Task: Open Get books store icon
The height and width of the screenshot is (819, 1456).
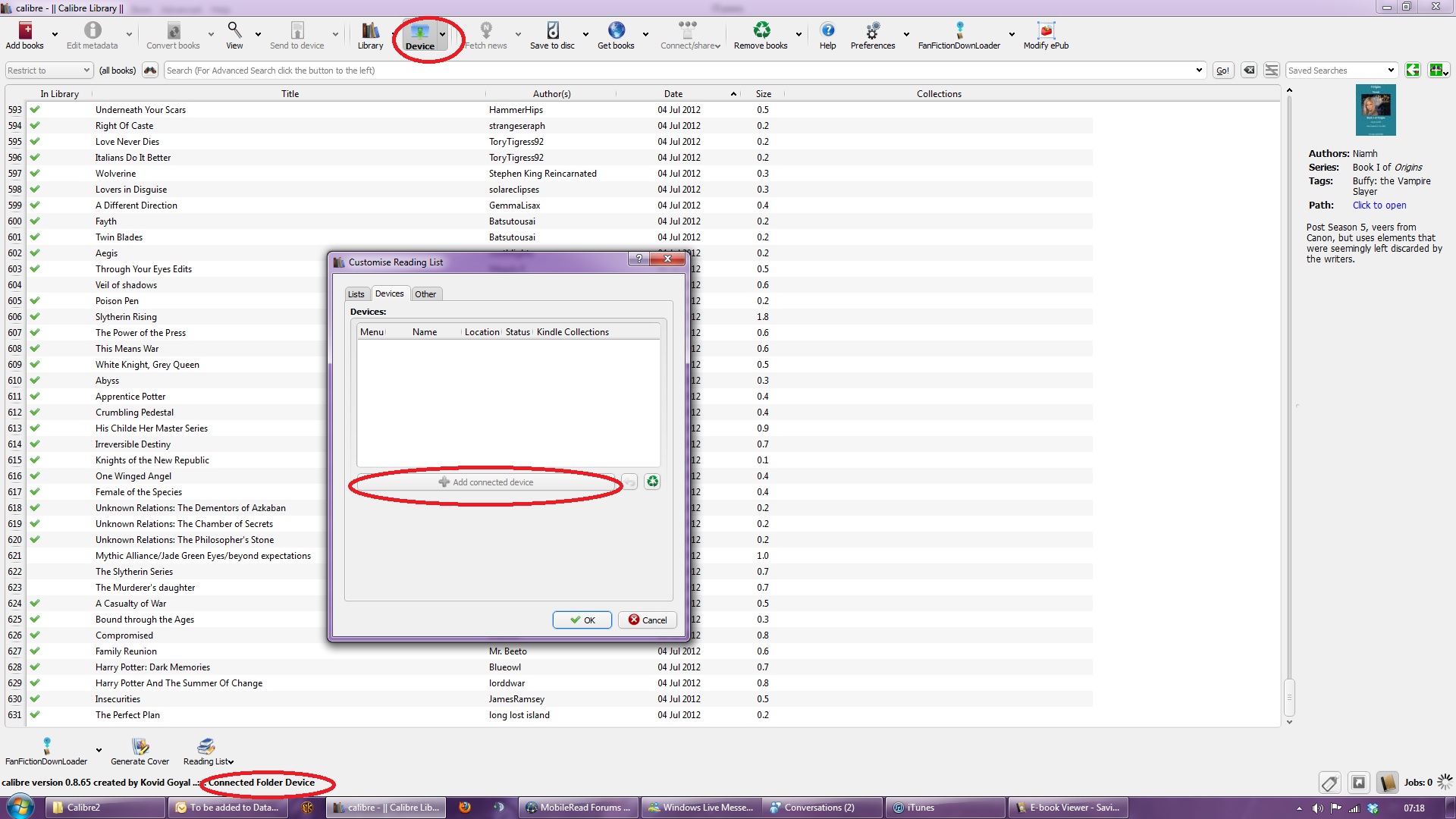Action: (616, 31)
